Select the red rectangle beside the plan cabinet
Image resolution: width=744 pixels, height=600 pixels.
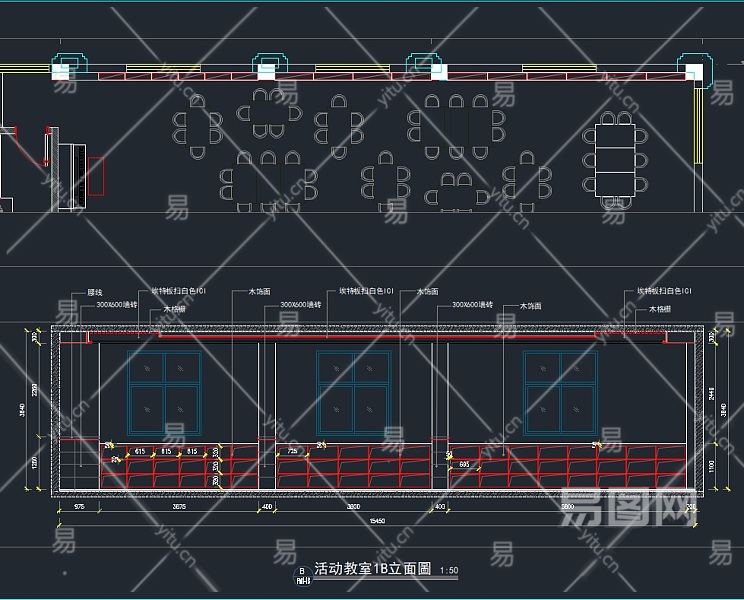96,176
